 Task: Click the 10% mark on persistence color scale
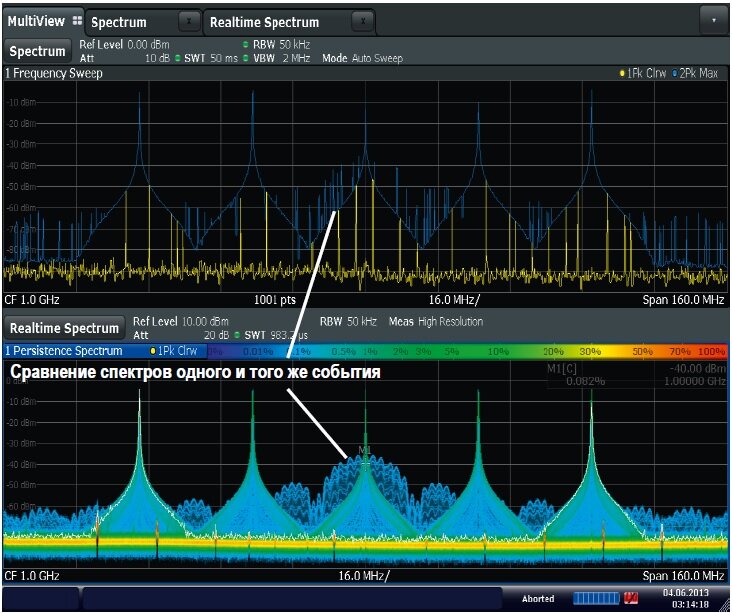tap(498, 351)
